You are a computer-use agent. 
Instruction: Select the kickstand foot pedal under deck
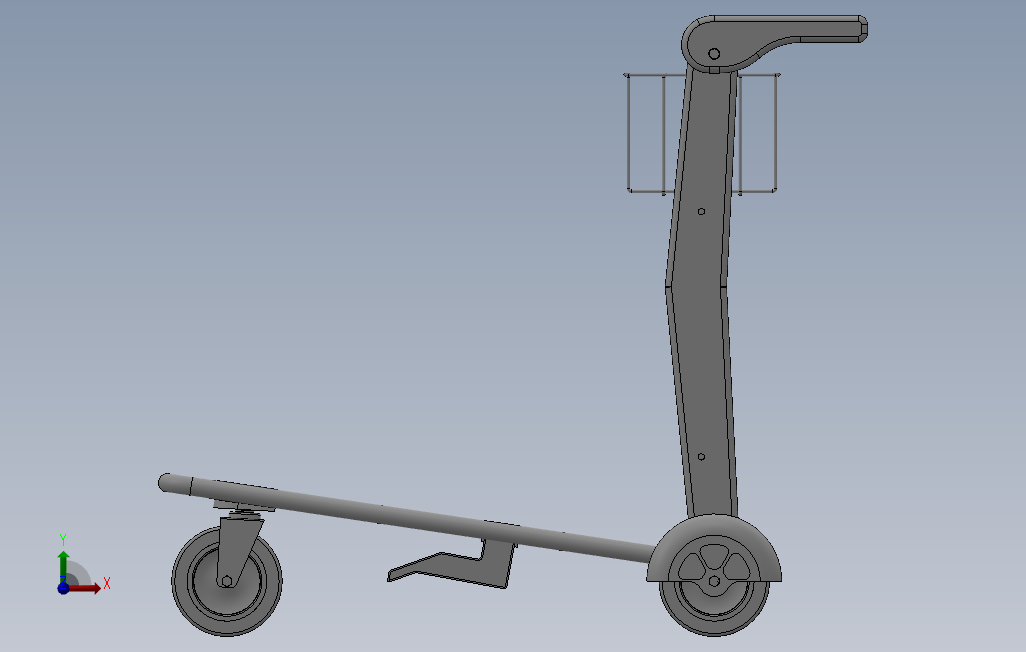pos(451,564)
